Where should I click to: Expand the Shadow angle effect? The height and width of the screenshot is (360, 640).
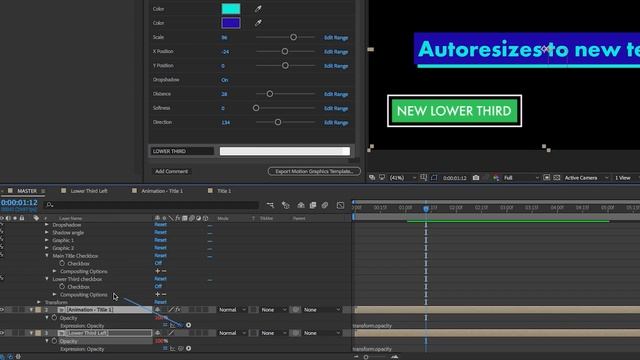47,232
